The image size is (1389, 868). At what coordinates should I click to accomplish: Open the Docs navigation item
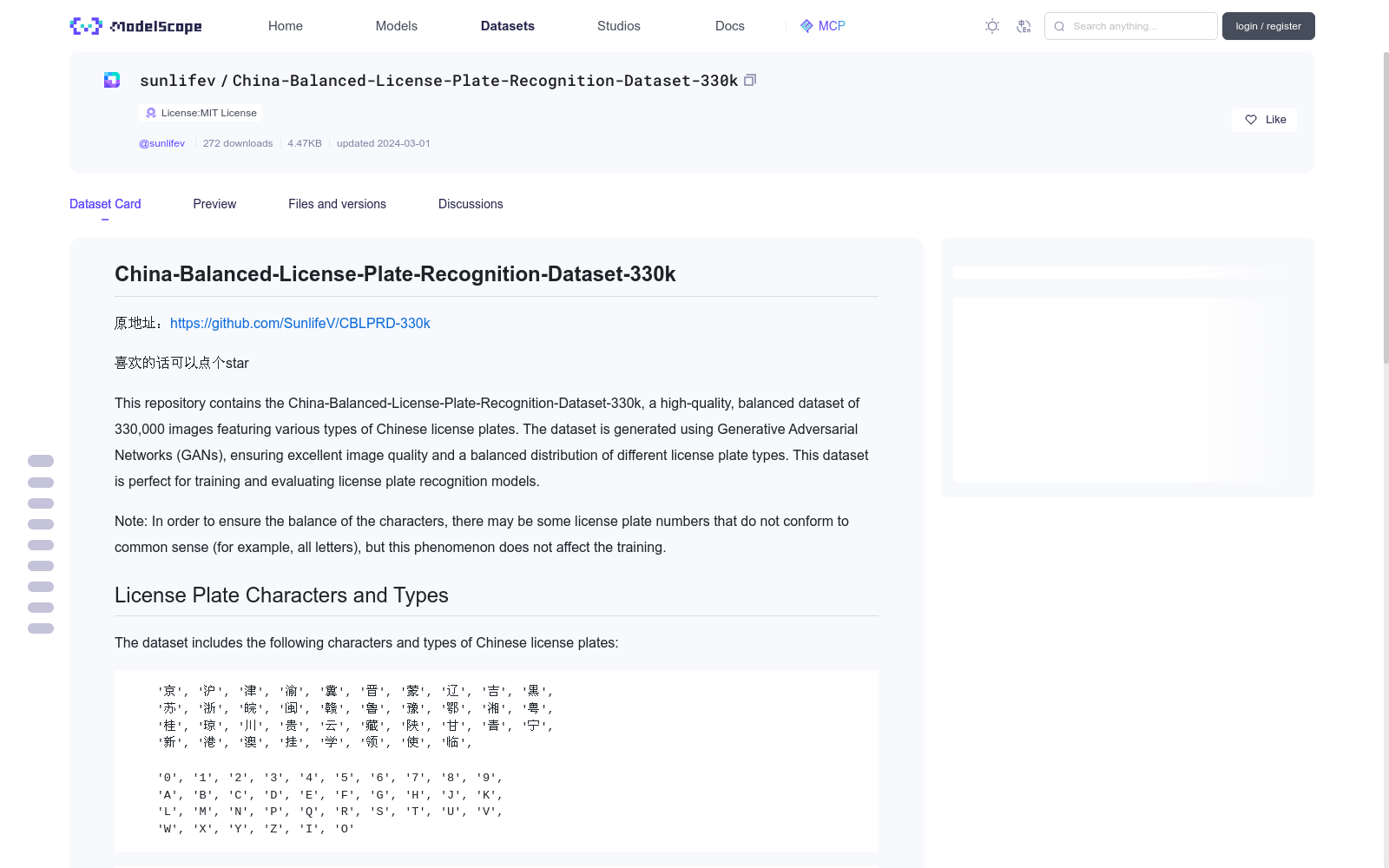[x=729, y=26]
